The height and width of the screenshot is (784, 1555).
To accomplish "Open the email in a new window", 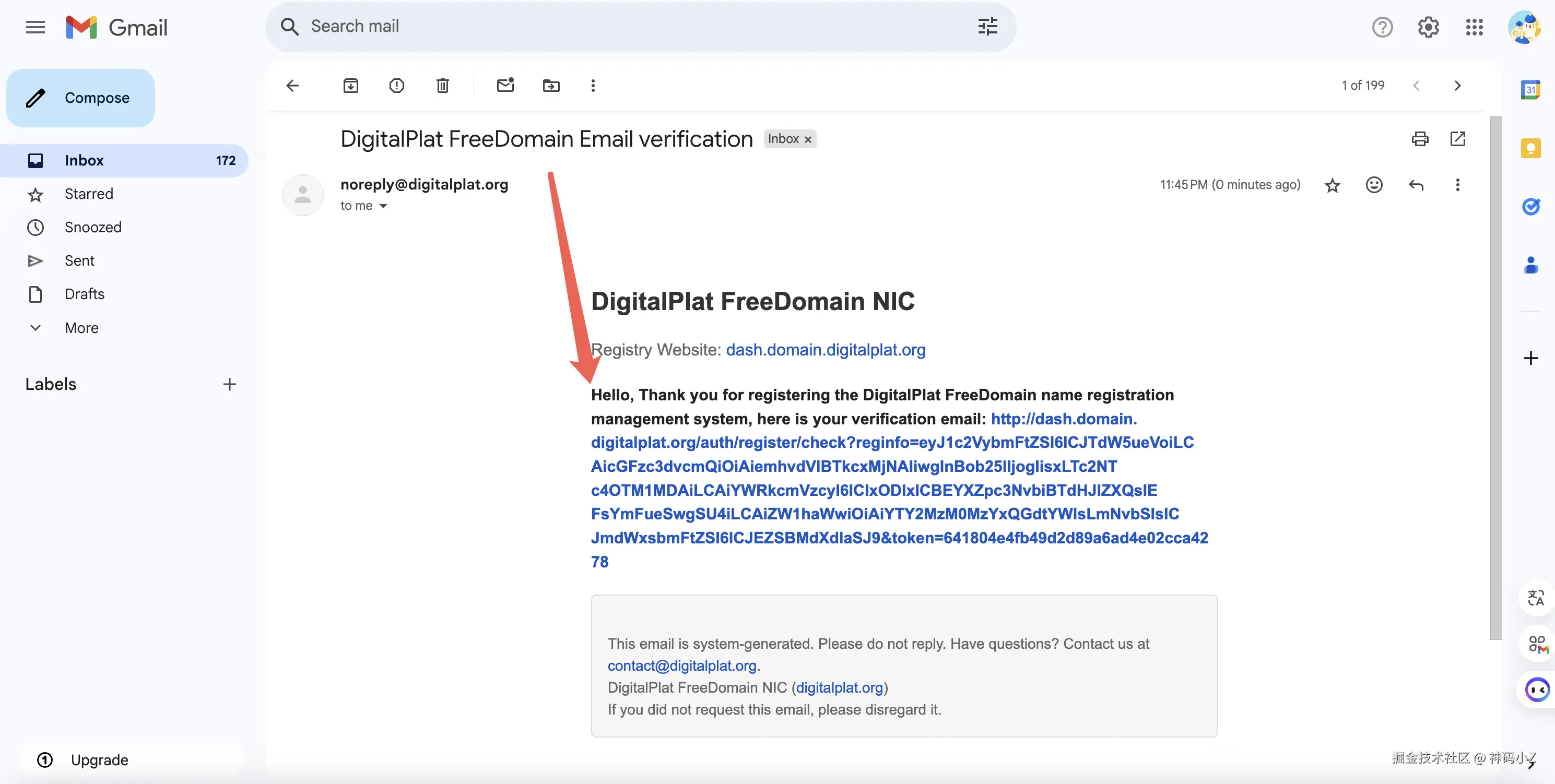I will (x=1457, y=139).
